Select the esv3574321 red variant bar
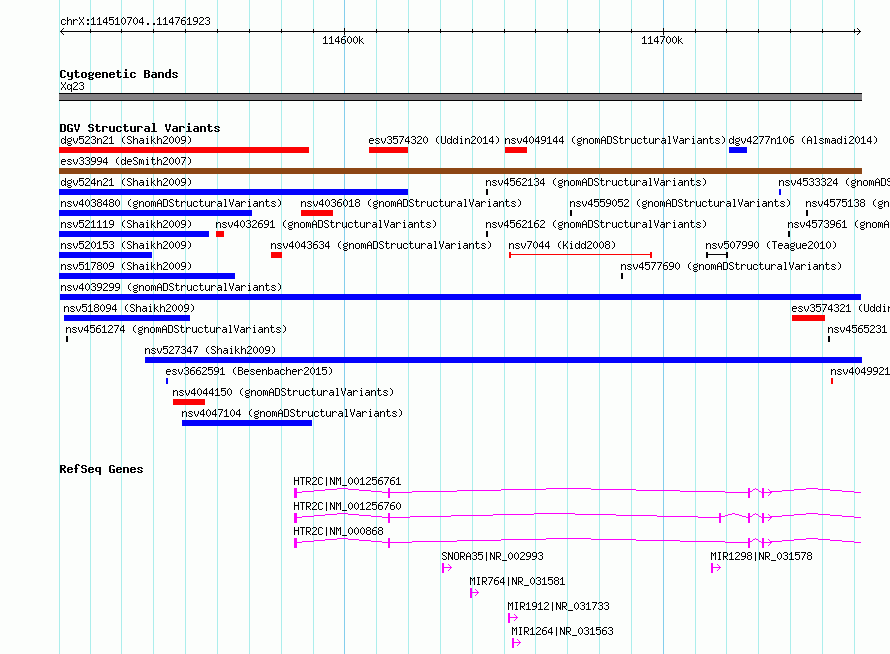The height and width of the screenshot is (654, 890). point(808,318)
